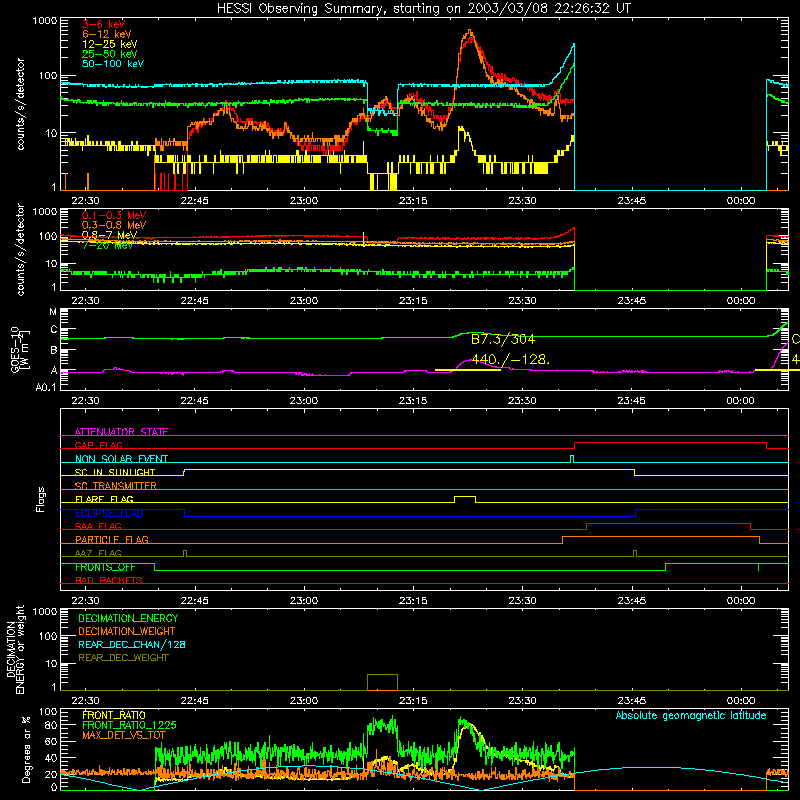
Task: Click the 22:30 tick label under flags panel
Action: pos(85,601)
